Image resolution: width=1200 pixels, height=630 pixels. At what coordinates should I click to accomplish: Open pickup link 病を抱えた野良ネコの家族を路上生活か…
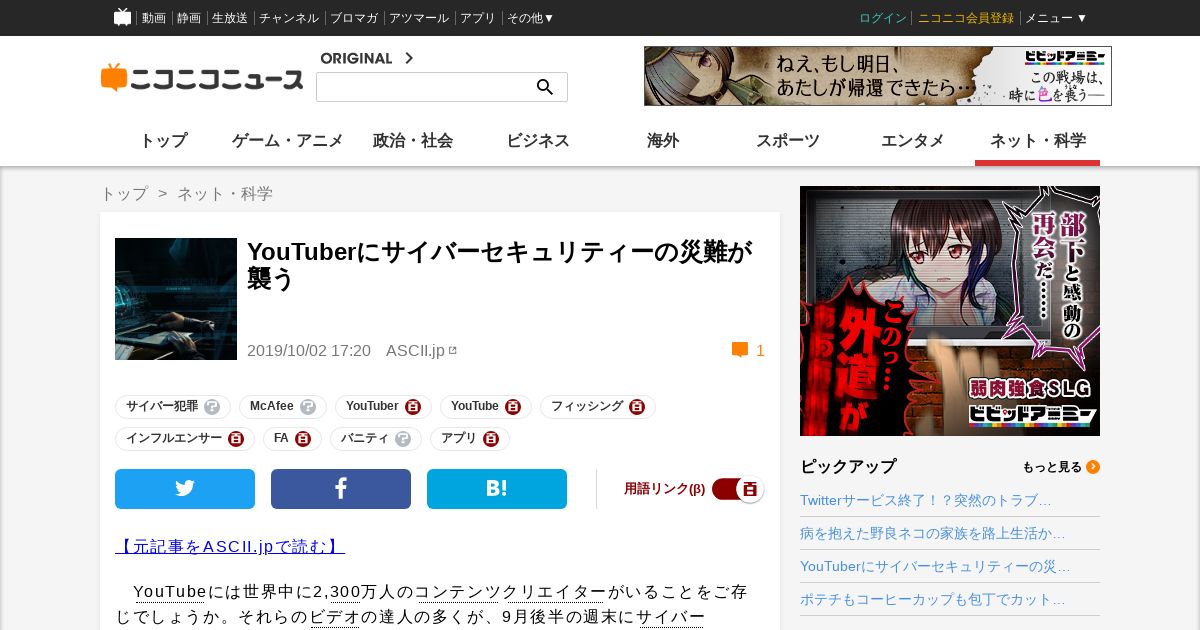[x=933, y=533]
